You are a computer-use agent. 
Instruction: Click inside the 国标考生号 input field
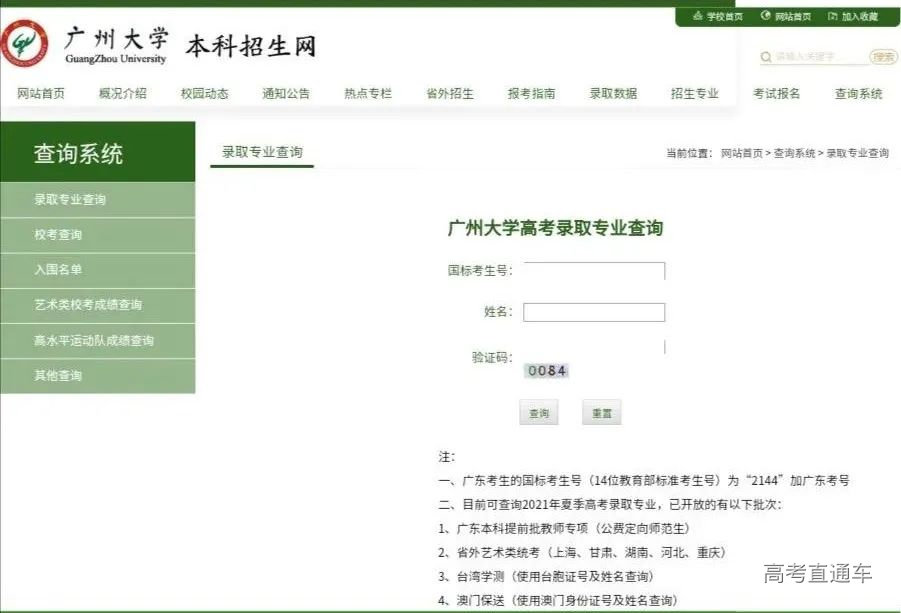pos(594,270)
